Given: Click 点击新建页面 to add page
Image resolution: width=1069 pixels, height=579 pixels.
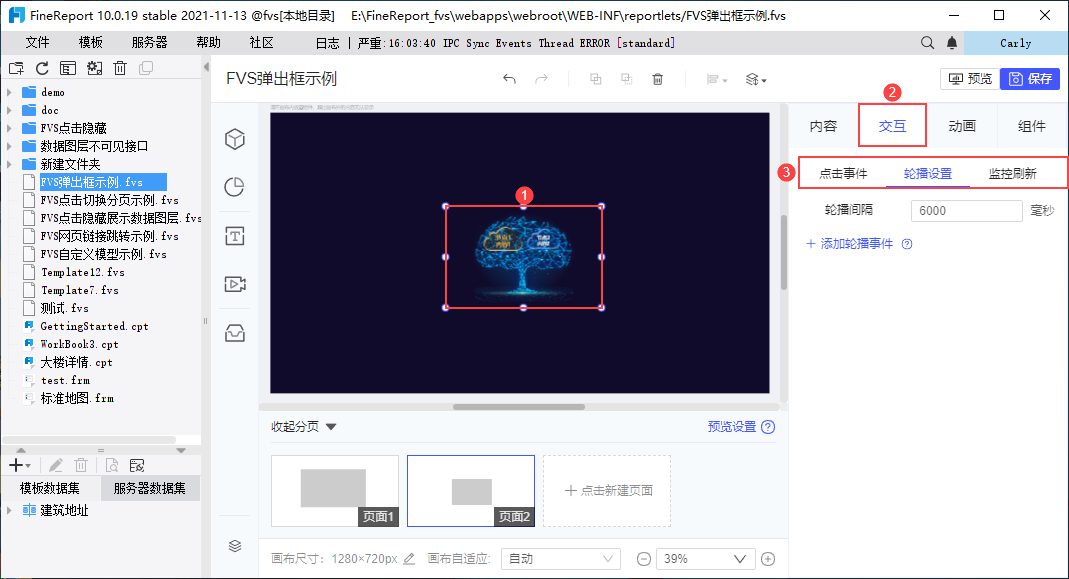Looking at the screenshot, I should (x=607, y=490).
